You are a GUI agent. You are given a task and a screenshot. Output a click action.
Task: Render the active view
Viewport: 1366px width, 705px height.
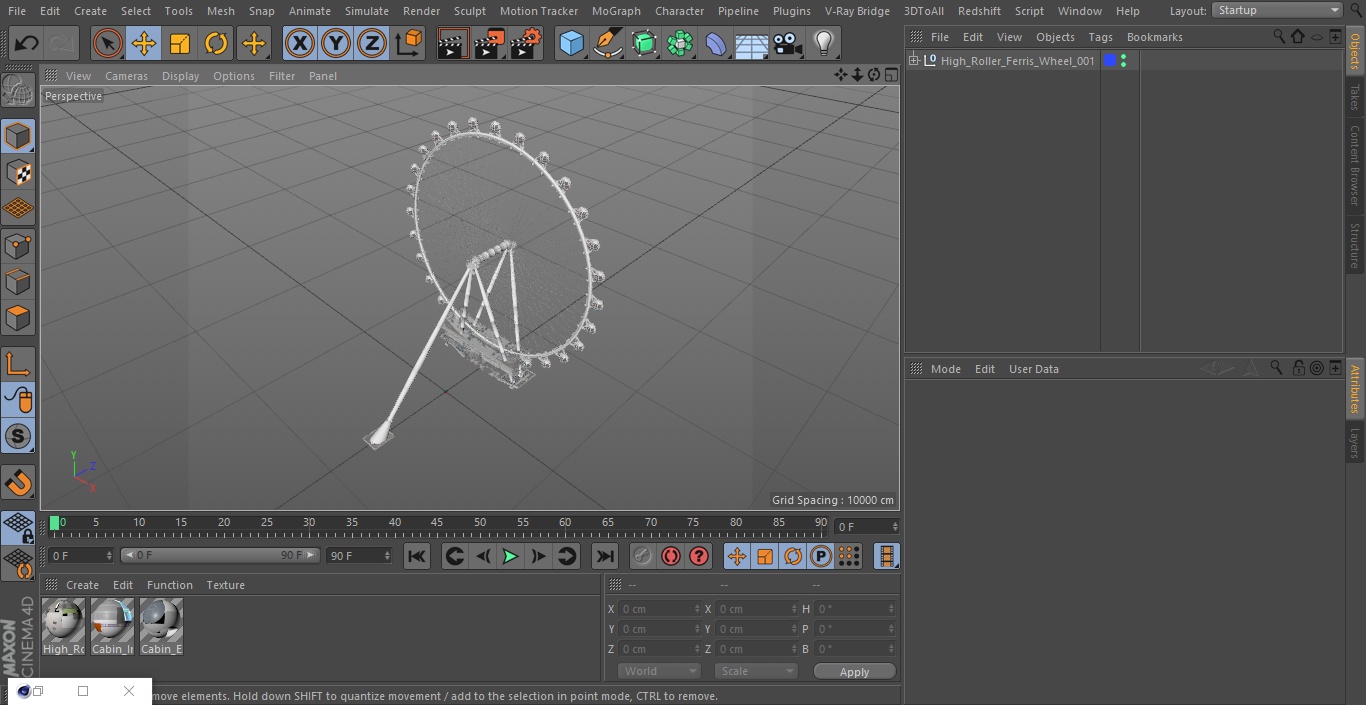coord(453,43)
